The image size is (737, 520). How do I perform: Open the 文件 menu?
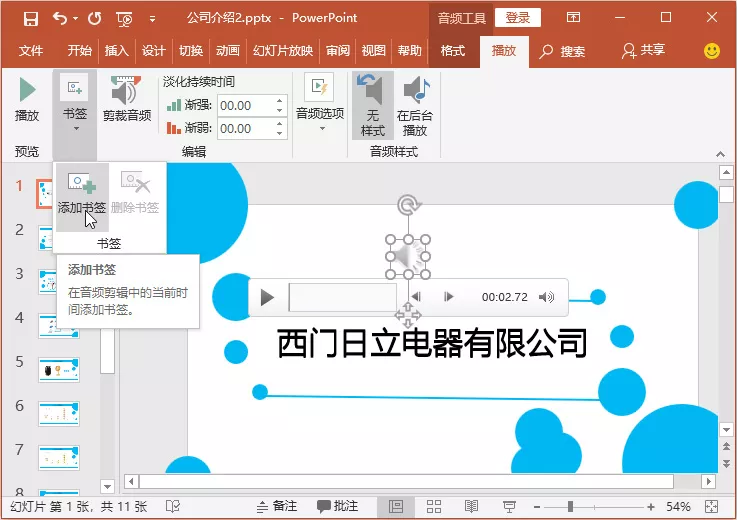tap(31, 50)
